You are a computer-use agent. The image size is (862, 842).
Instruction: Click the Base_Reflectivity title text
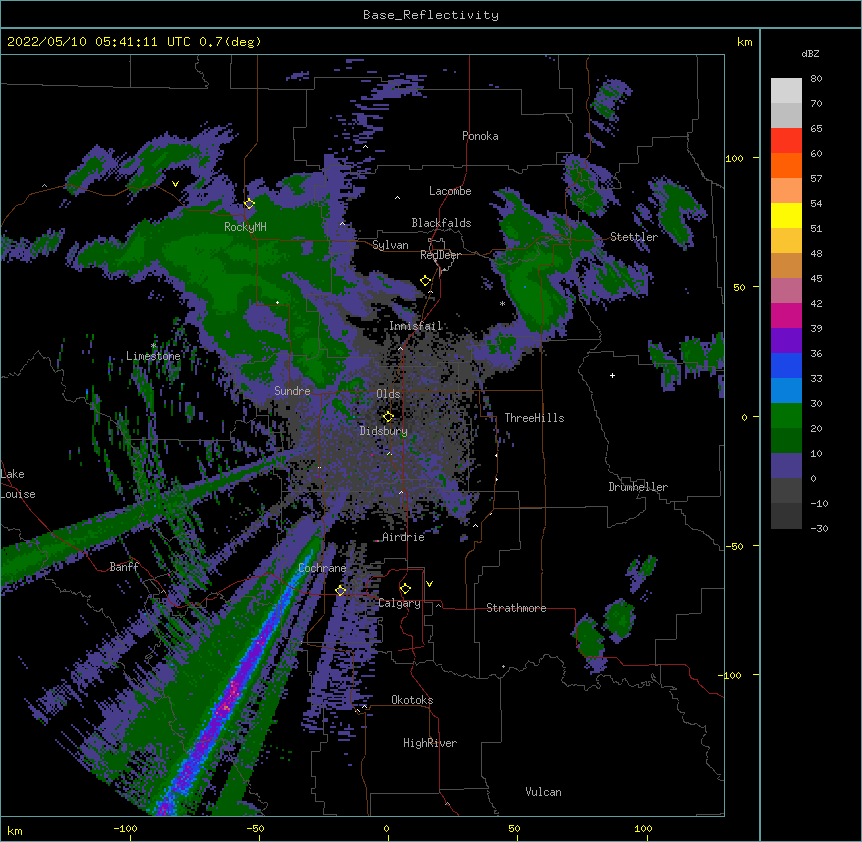point(431,15)
